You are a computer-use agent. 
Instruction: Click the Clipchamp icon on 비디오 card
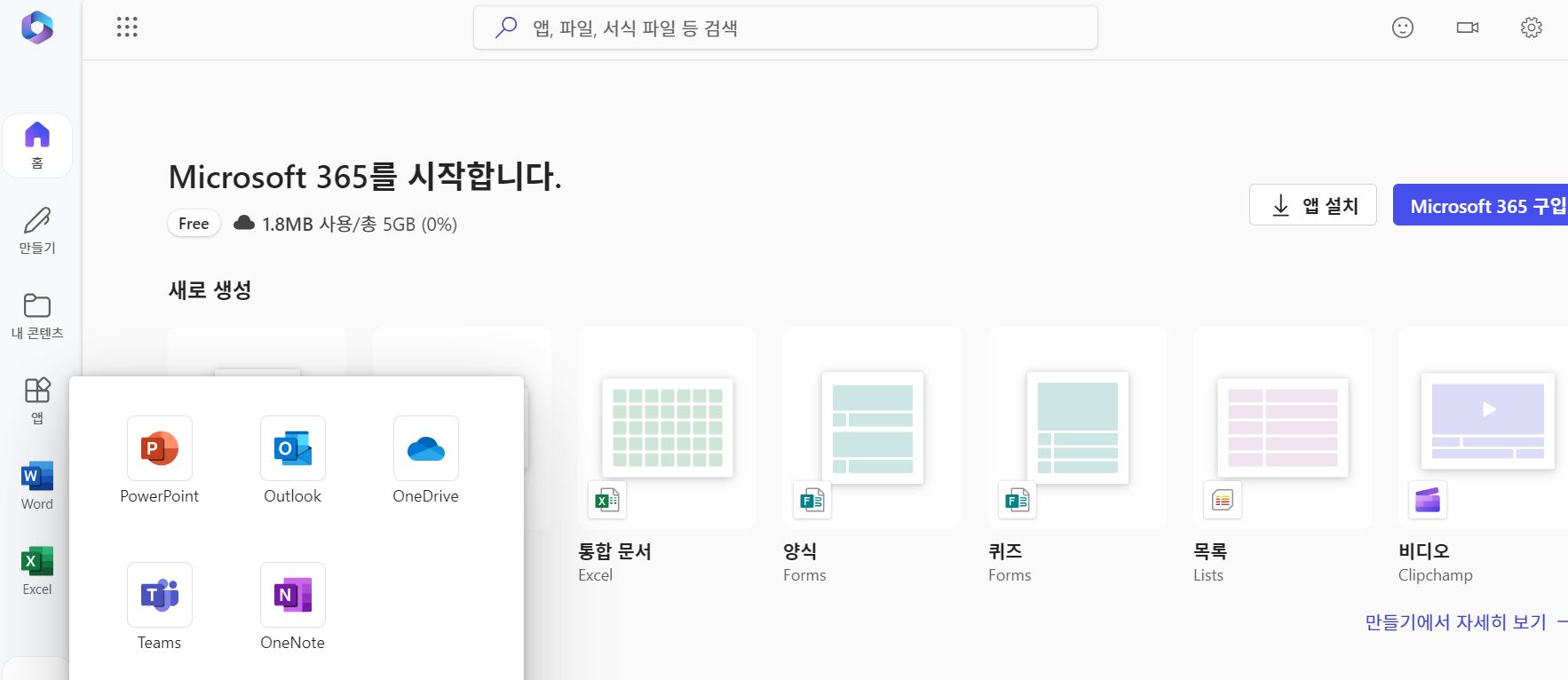coord(1428,501)
